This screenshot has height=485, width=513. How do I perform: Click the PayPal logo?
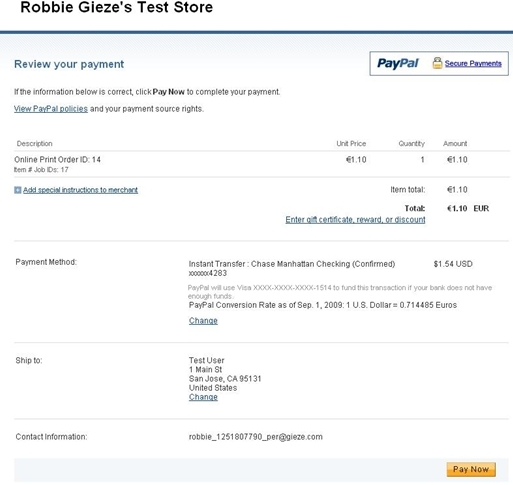397,63
